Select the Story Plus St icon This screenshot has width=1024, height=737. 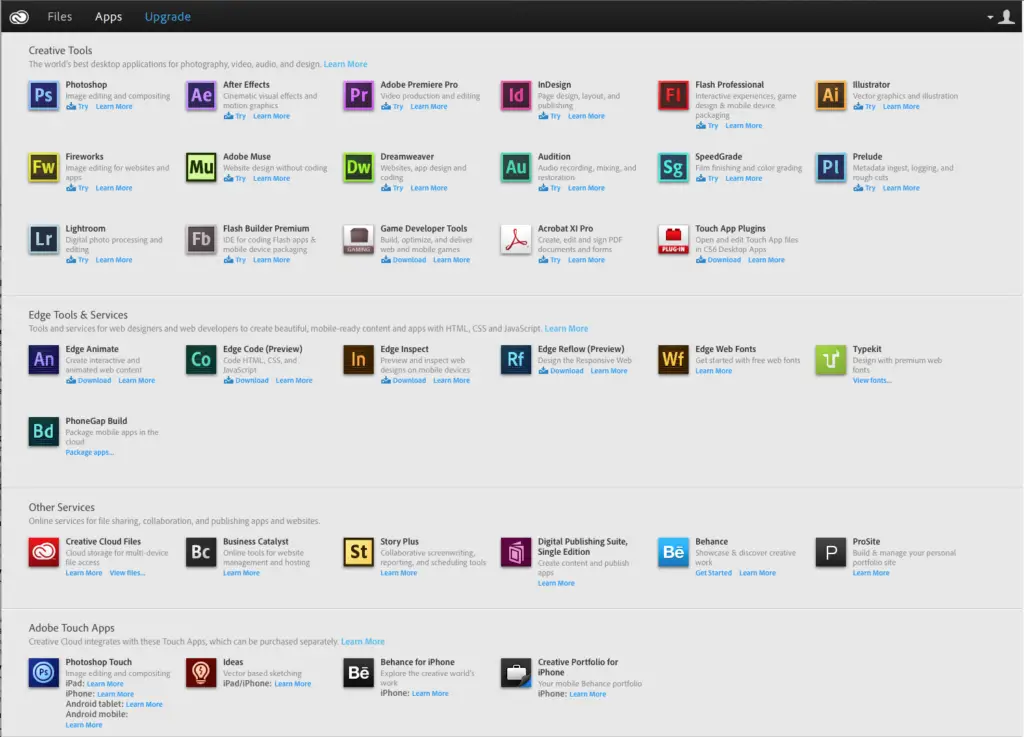358,552
